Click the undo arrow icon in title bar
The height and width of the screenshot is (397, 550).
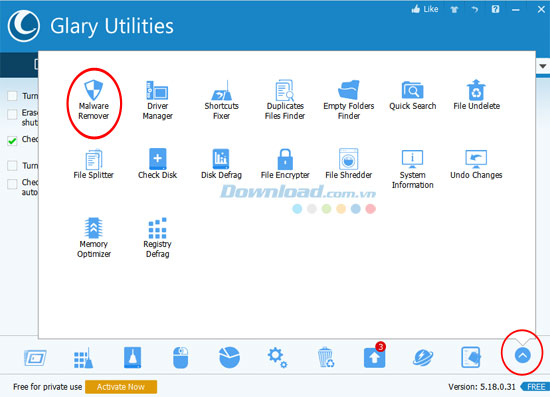tap(475, 9)
